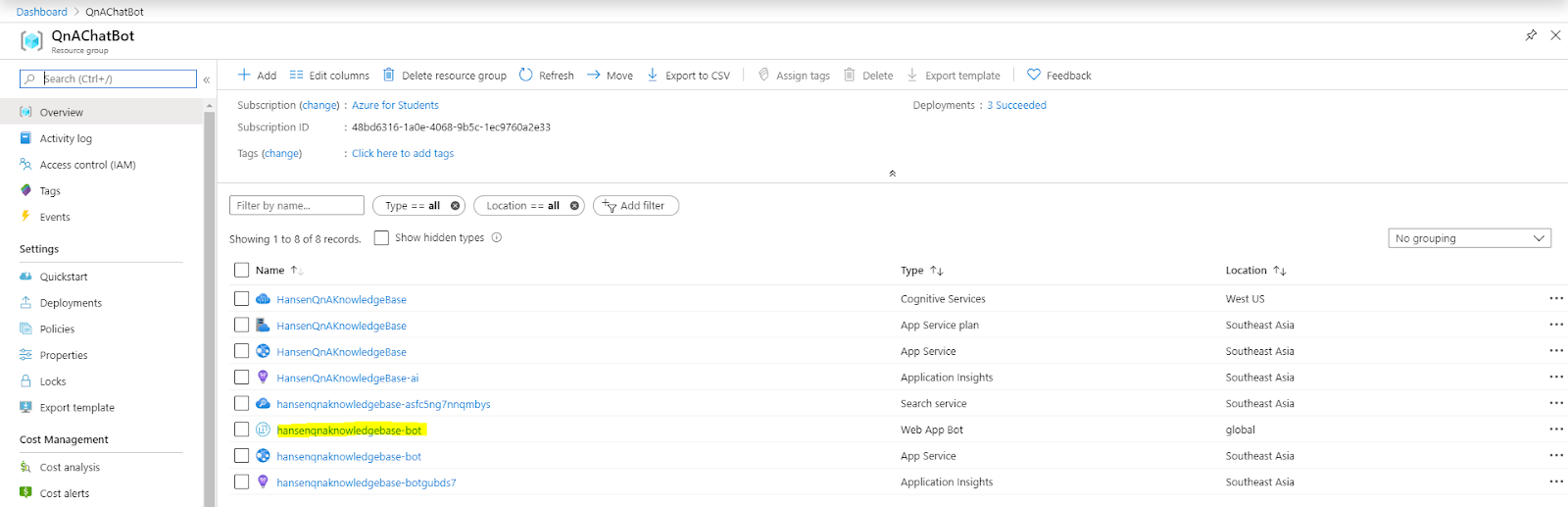The width and height of the screenshot is (1568, 507).
Task: Open the Azure for Students subscription link
Action: click(395, 105)
